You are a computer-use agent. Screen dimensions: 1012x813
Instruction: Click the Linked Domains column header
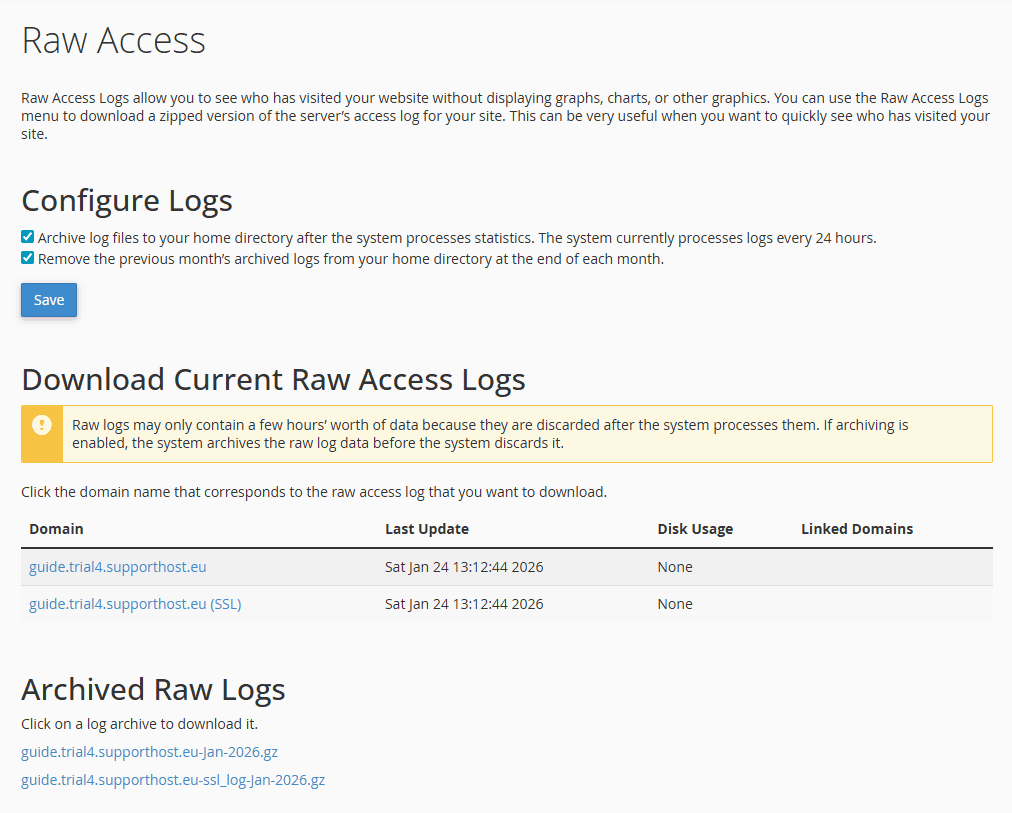click(x=856, y=528)
